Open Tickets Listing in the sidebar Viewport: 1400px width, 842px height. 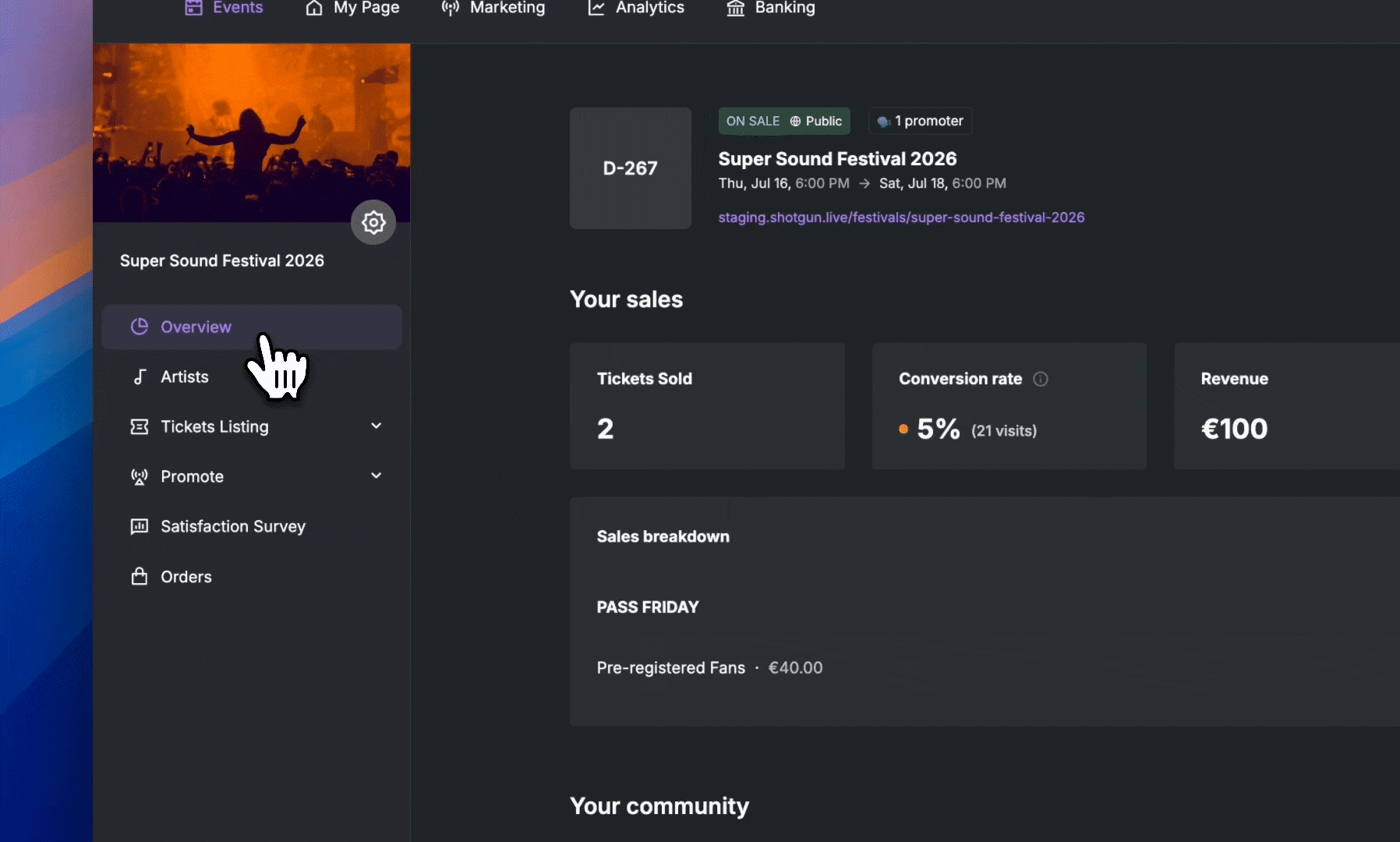click(252, 426)
